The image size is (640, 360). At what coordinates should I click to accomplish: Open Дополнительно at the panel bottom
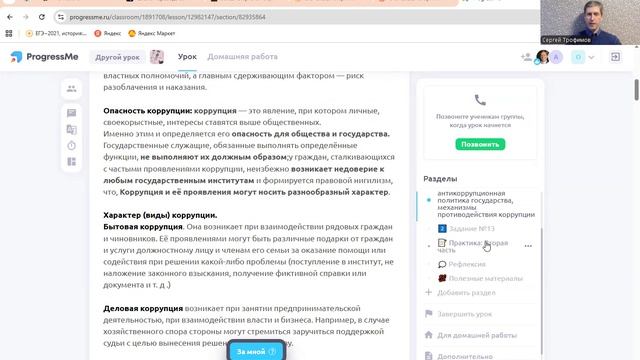coord(464,356)
